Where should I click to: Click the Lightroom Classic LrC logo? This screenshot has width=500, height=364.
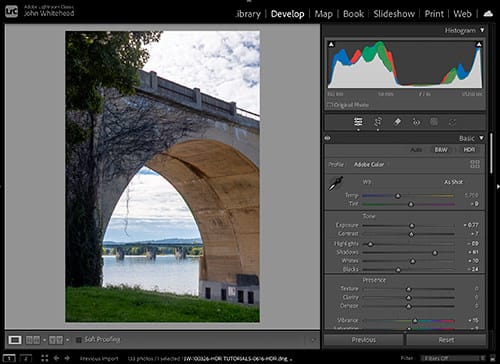click(x=11, y=12)
